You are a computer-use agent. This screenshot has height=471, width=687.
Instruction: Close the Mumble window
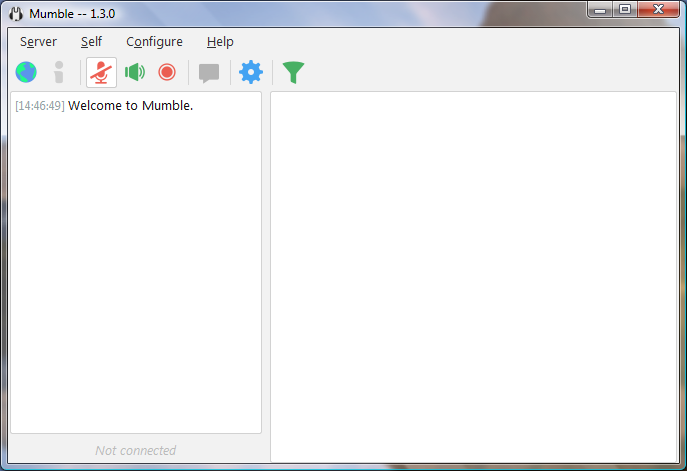659,9
